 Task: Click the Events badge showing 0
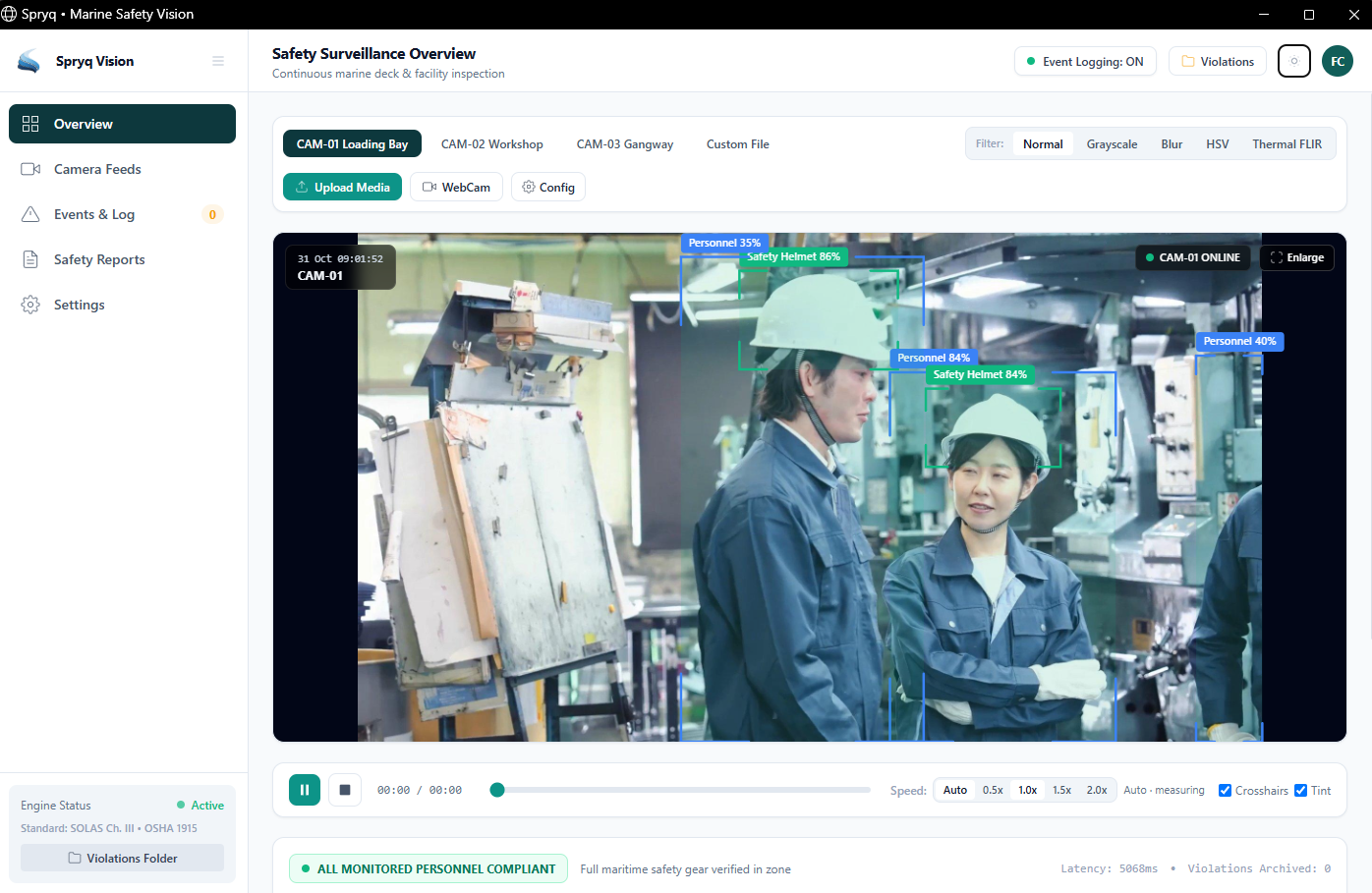[x=212, y=214]
